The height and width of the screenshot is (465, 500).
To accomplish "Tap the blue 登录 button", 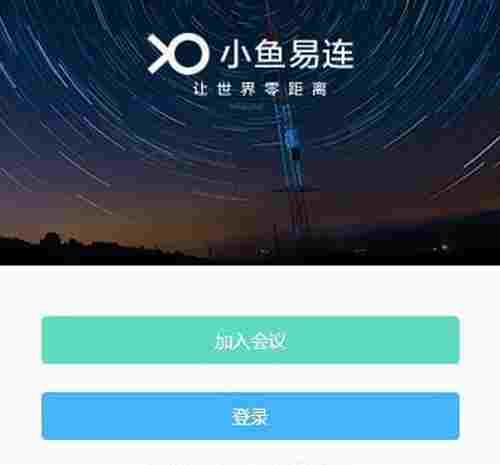I will (251, 416).
